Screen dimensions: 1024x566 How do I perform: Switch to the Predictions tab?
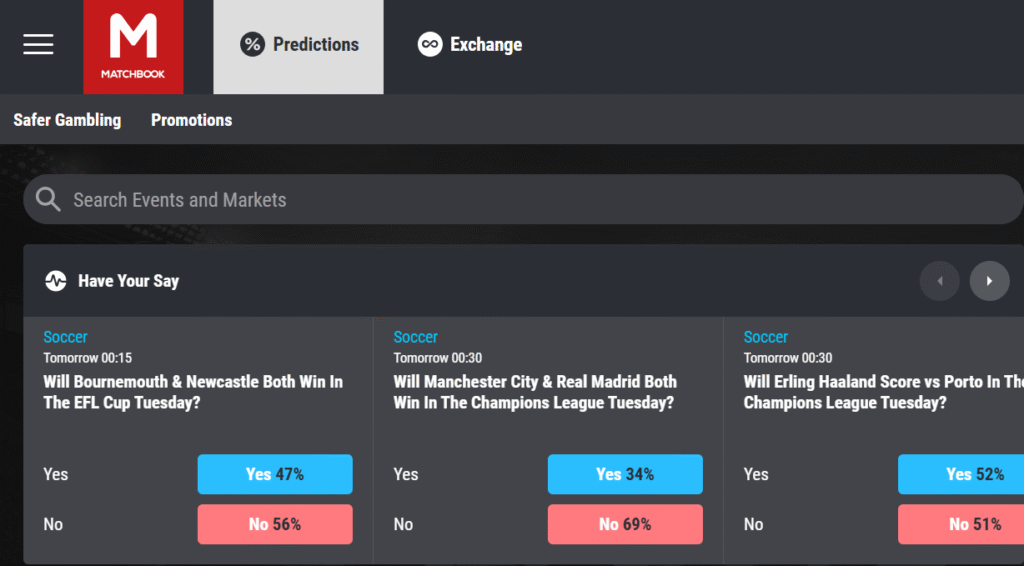tap(298, 47)
